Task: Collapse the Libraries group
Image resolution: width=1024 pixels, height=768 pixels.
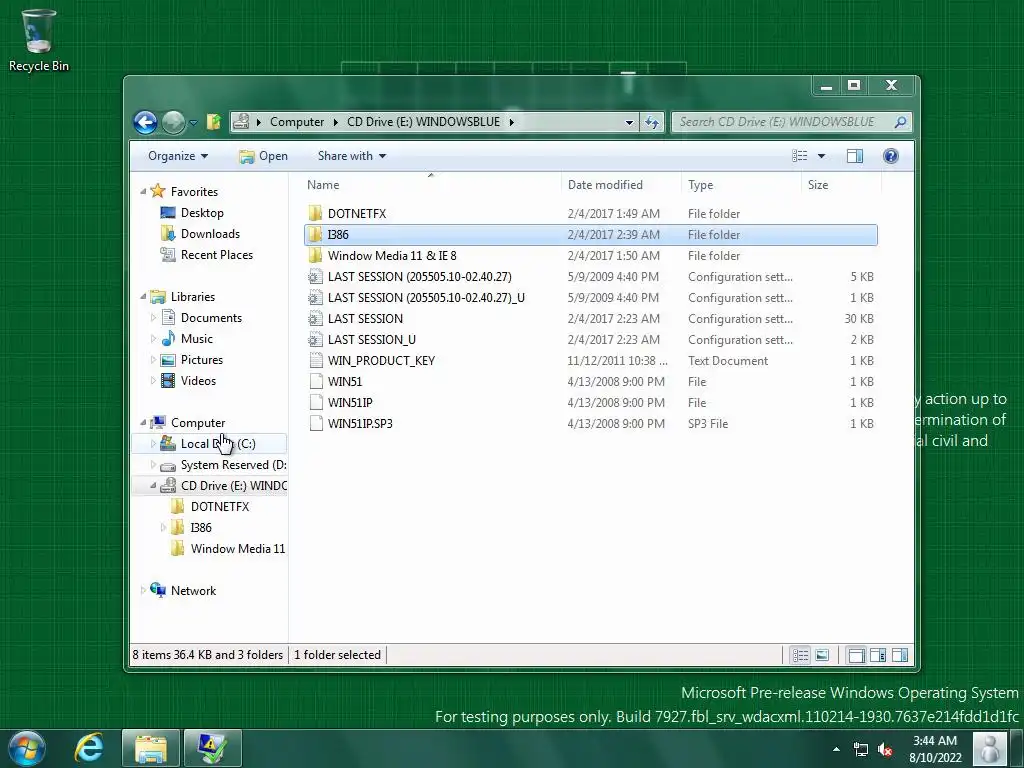Action: [143, 296]
